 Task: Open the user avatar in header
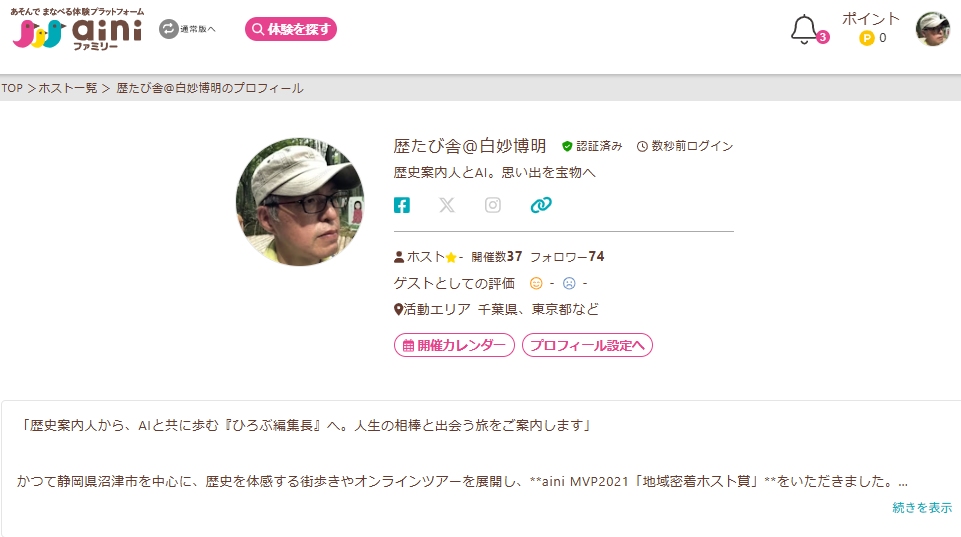tap(932, 29)
